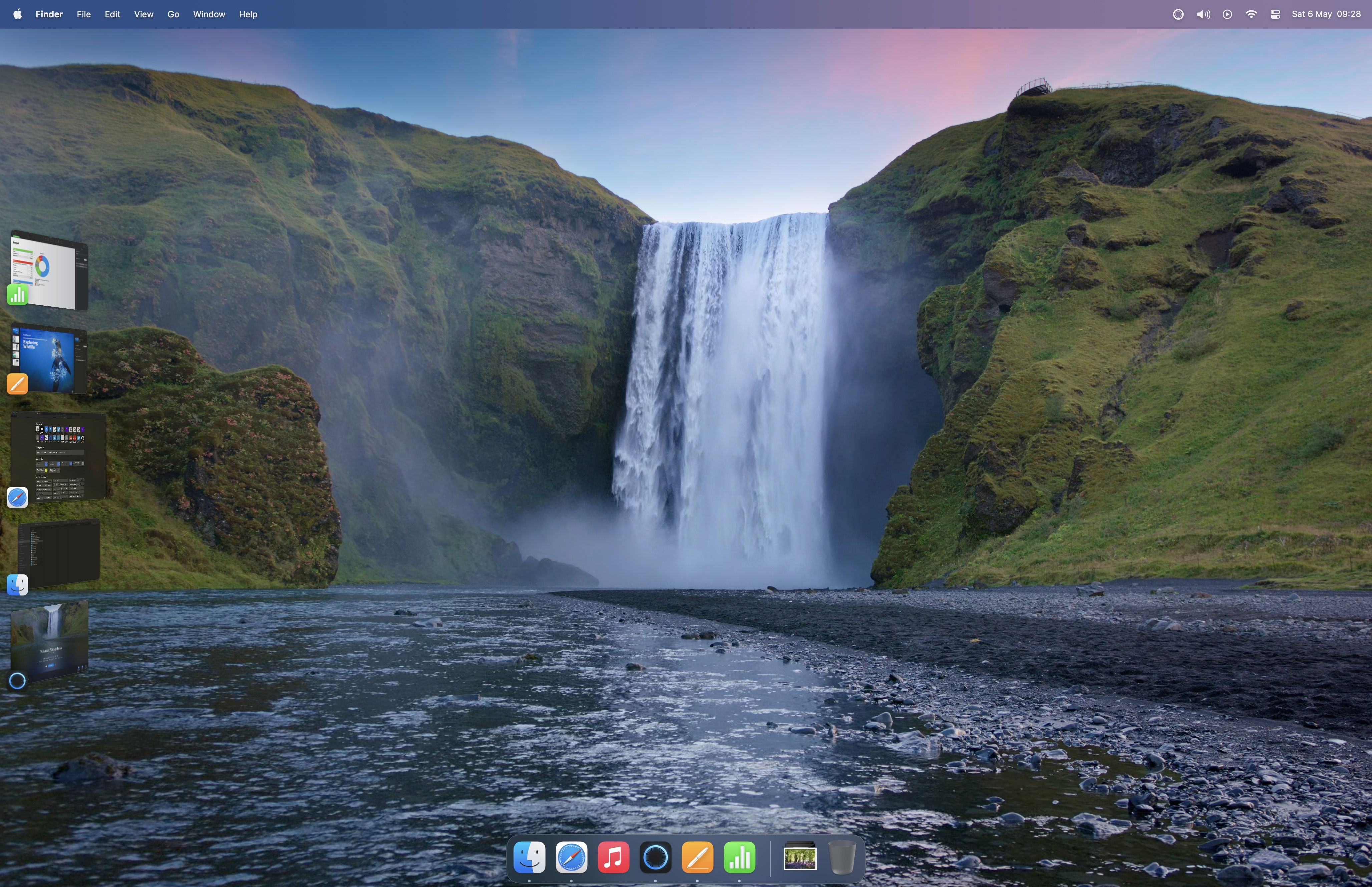The height and width of the screenshot is (887, 1372).
Task: Open the File menu
Action: (83, 14)
